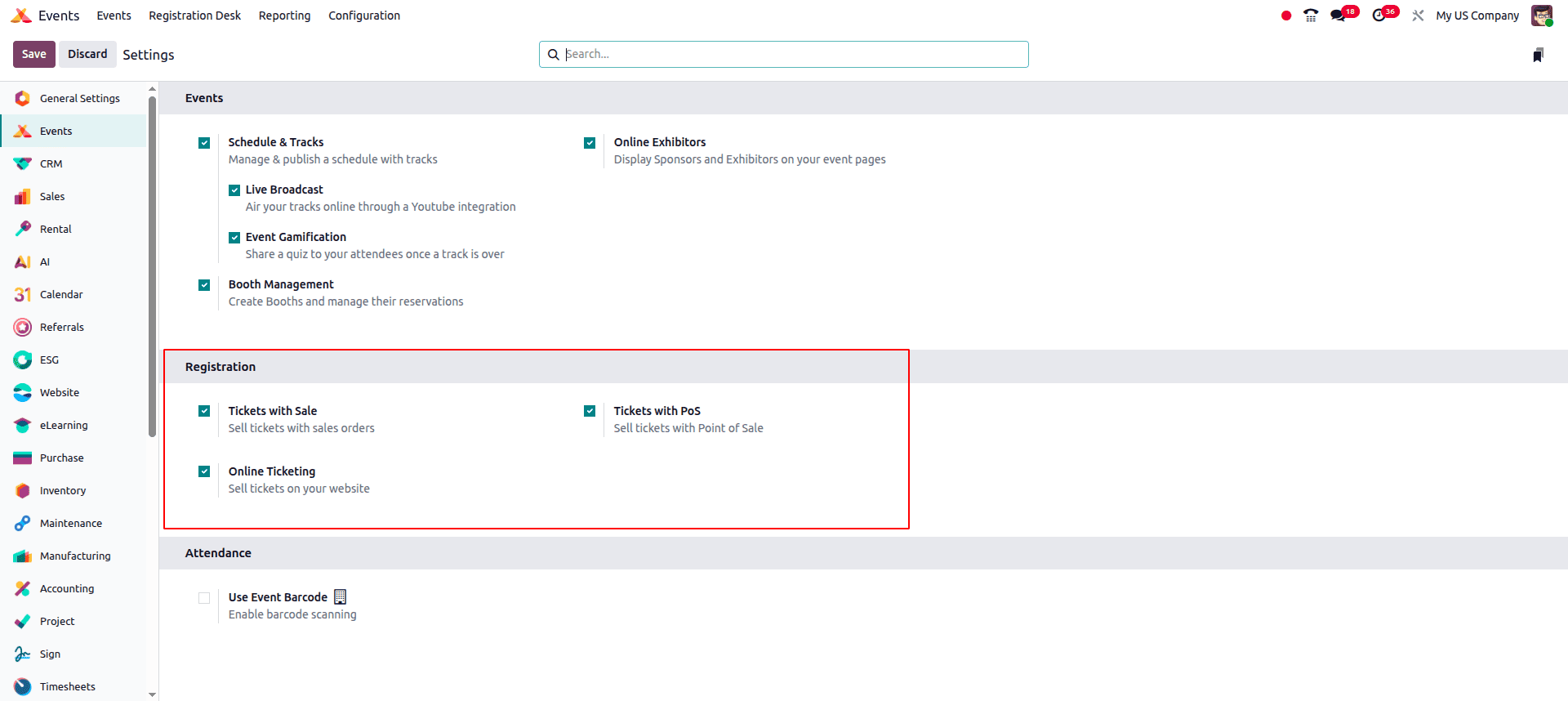The width and height of the screenshot is (1568, 701).
Task: Open Timesheets settings icon
Action: coord(23,686)
